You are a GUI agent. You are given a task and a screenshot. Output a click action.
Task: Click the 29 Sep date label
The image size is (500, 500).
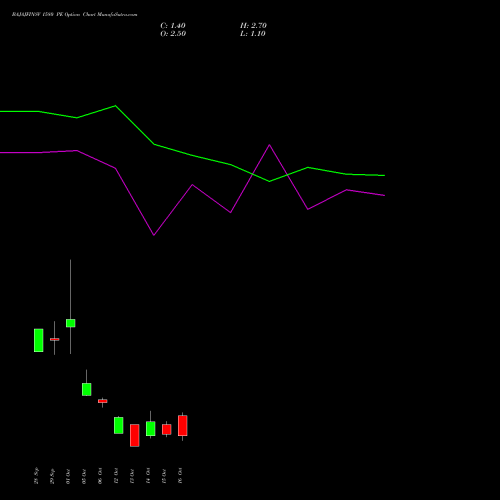(52, 476)
